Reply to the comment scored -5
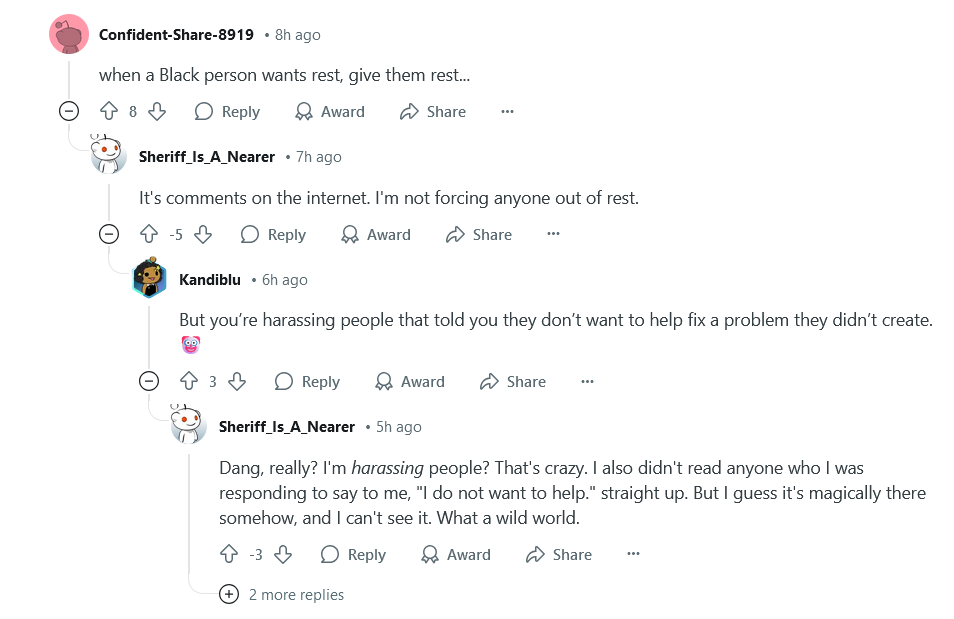The height and width of the screenshot is (619, 954). [x=274, y=234]
